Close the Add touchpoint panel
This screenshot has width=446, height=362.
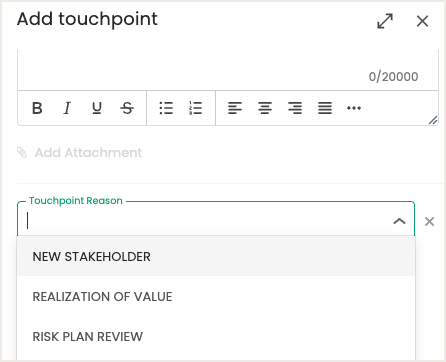pos(423,21)
